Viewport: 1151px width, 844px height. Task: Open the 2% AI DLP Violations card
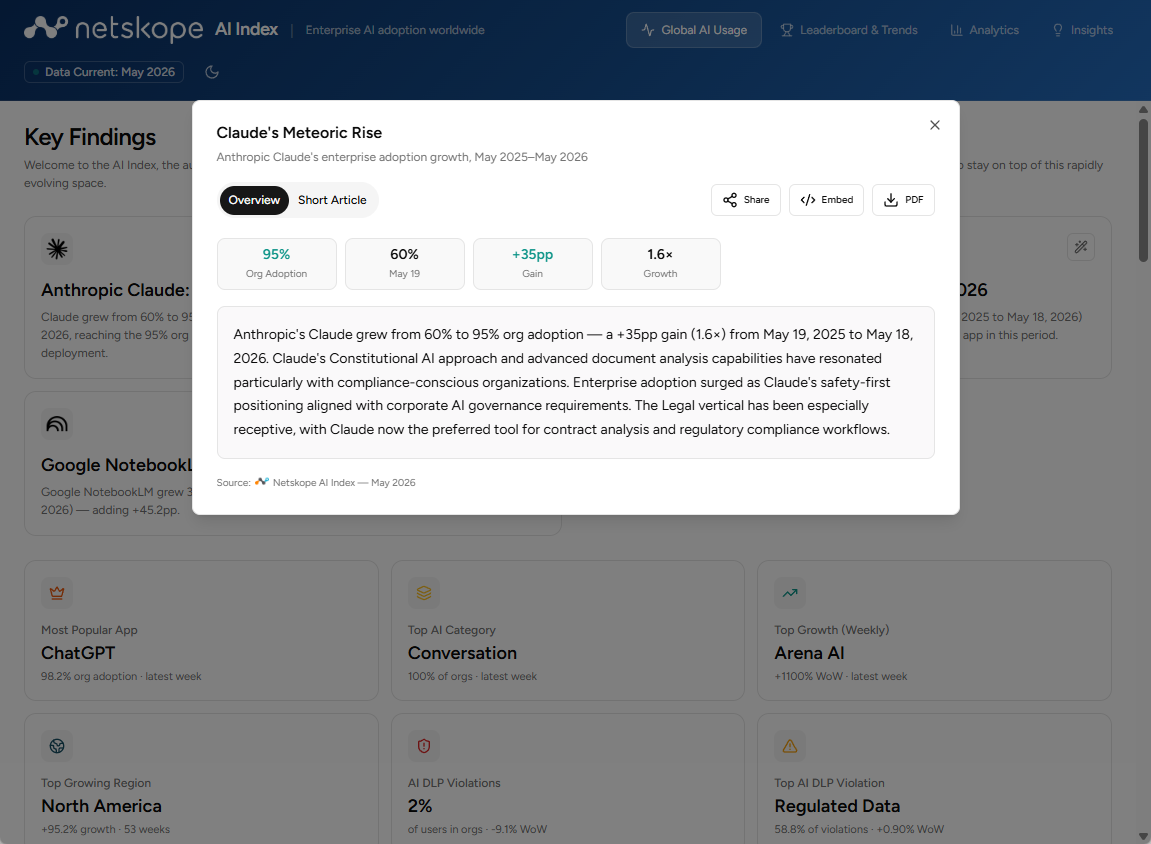click(568, 779)
